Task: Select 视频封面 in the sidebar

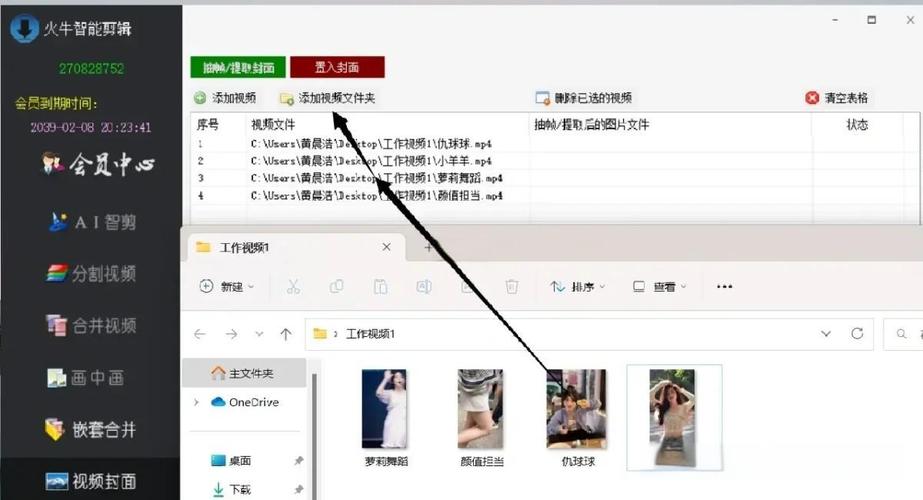Action: tap(91, 481)
